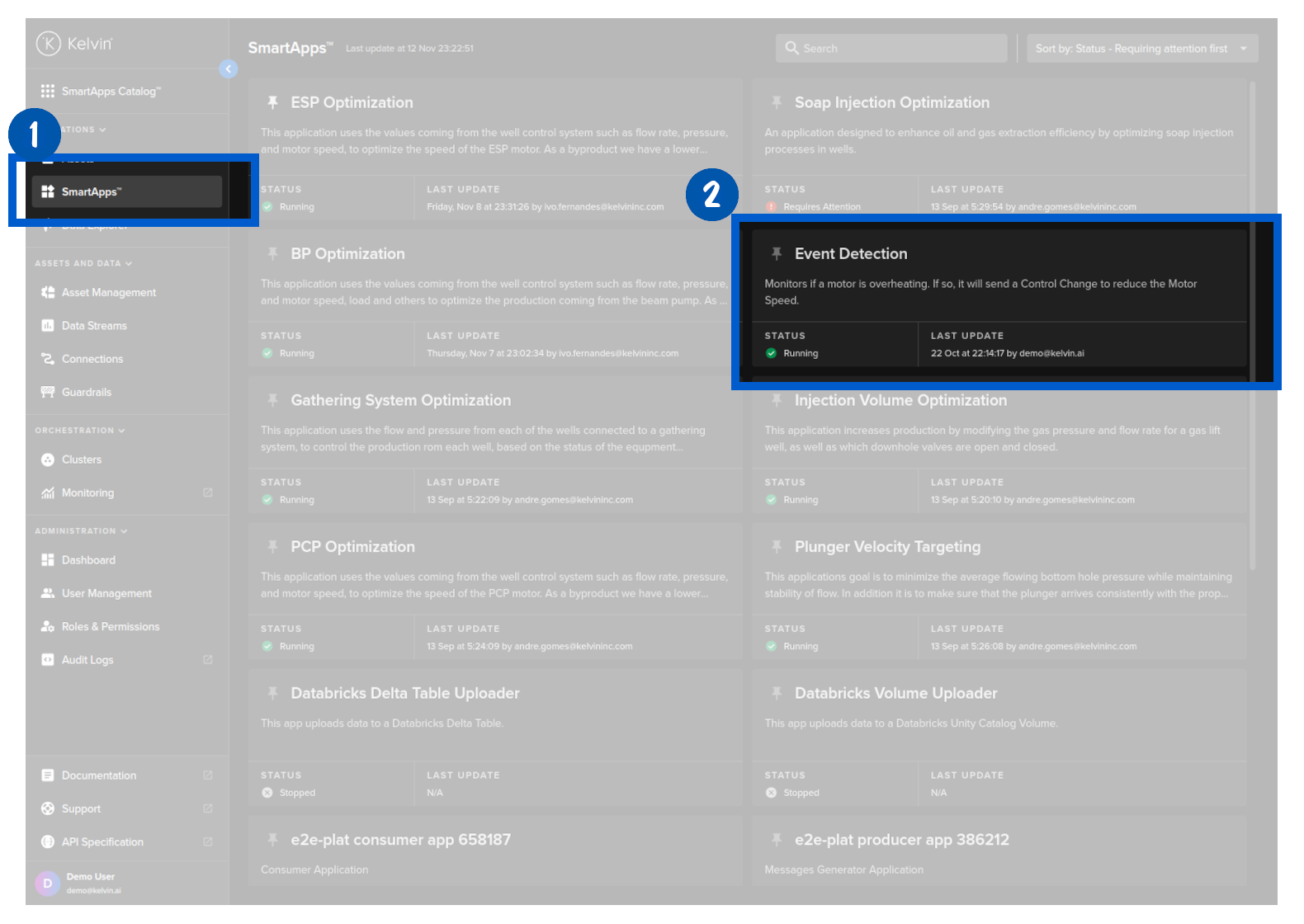
Task: Click the Data Streams icon
Action: click(48, 326)
